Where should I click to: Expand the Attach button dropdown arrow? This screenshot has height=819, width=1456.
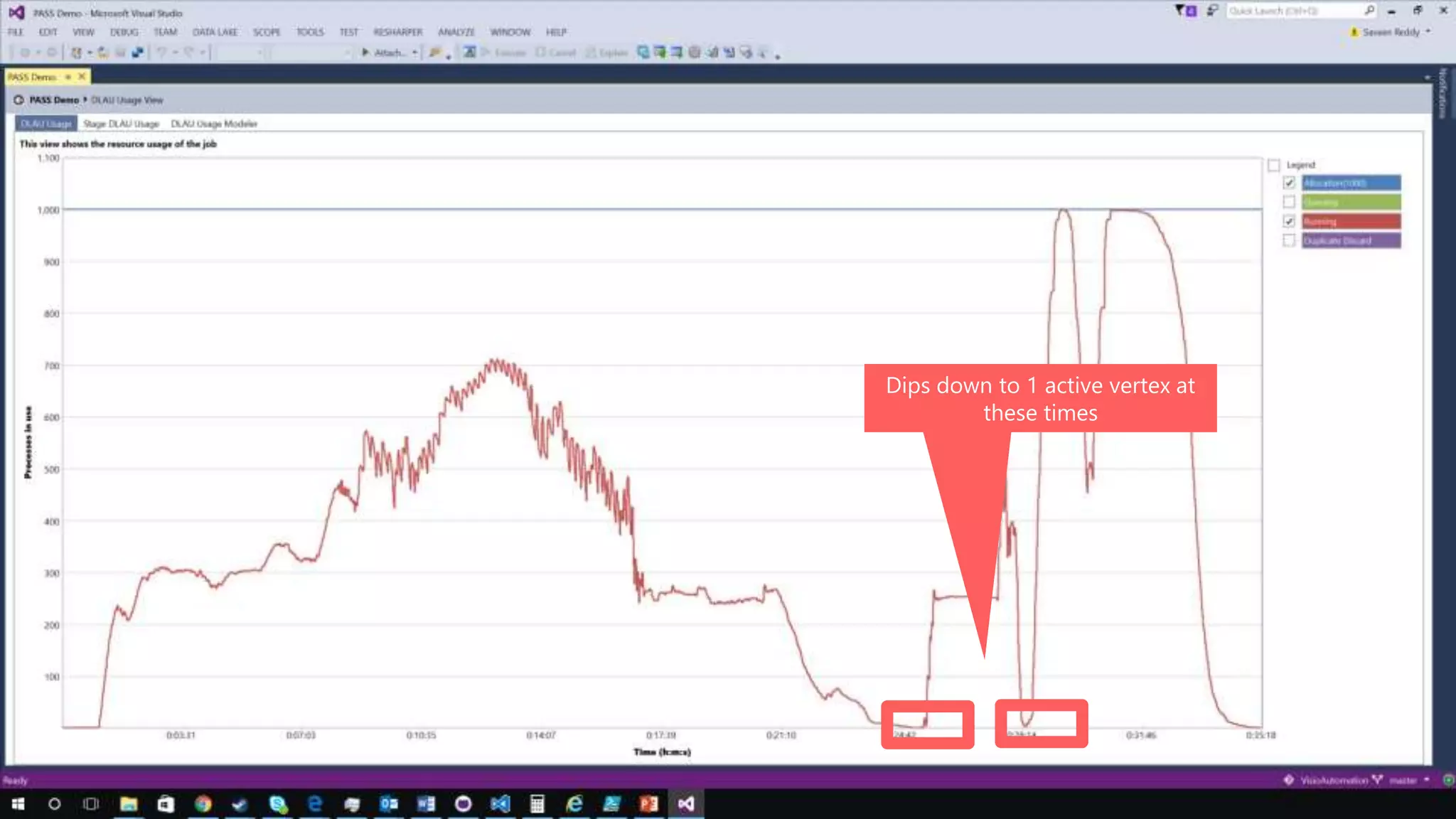pos(414,53)
